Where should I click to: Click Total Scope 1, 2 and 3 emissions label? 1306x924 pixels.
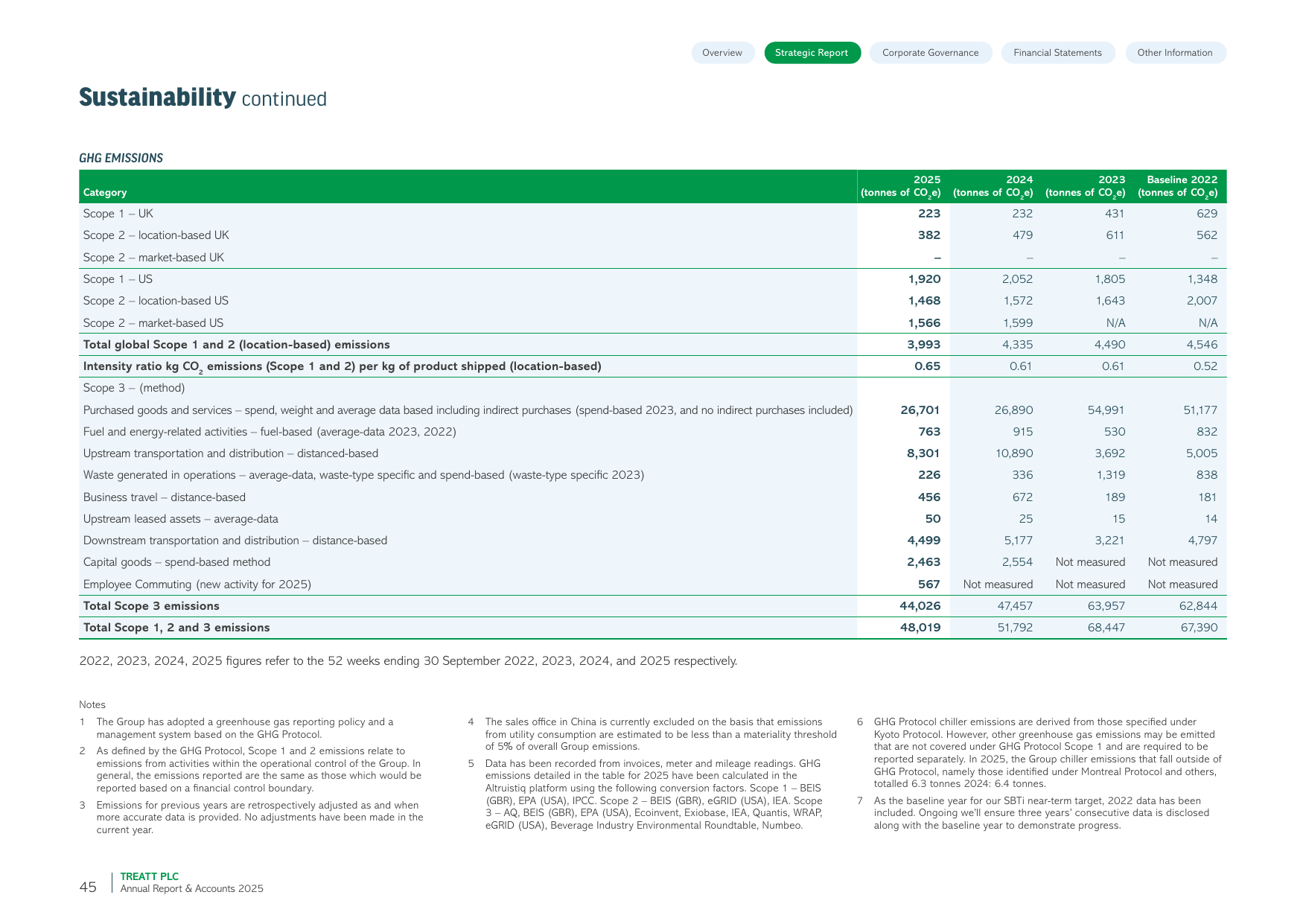tap(176, 628)
